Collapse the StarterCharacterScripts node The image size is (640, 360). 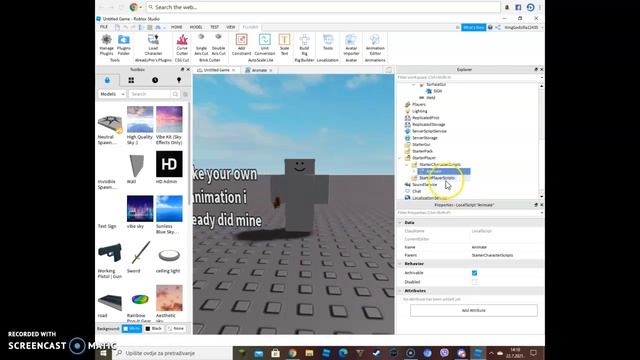pyautogui.click(x=407, y=164)
